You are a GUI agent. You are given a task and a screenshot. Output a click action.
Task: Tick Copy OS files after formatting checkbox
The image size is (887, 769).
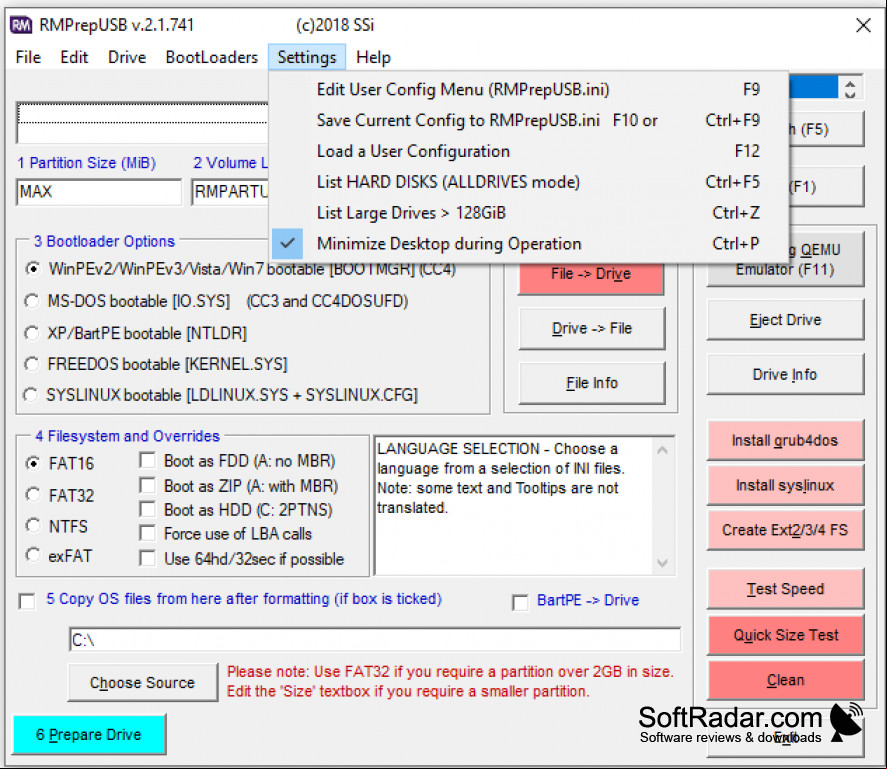pyautogui.click(x=27, y=601)
